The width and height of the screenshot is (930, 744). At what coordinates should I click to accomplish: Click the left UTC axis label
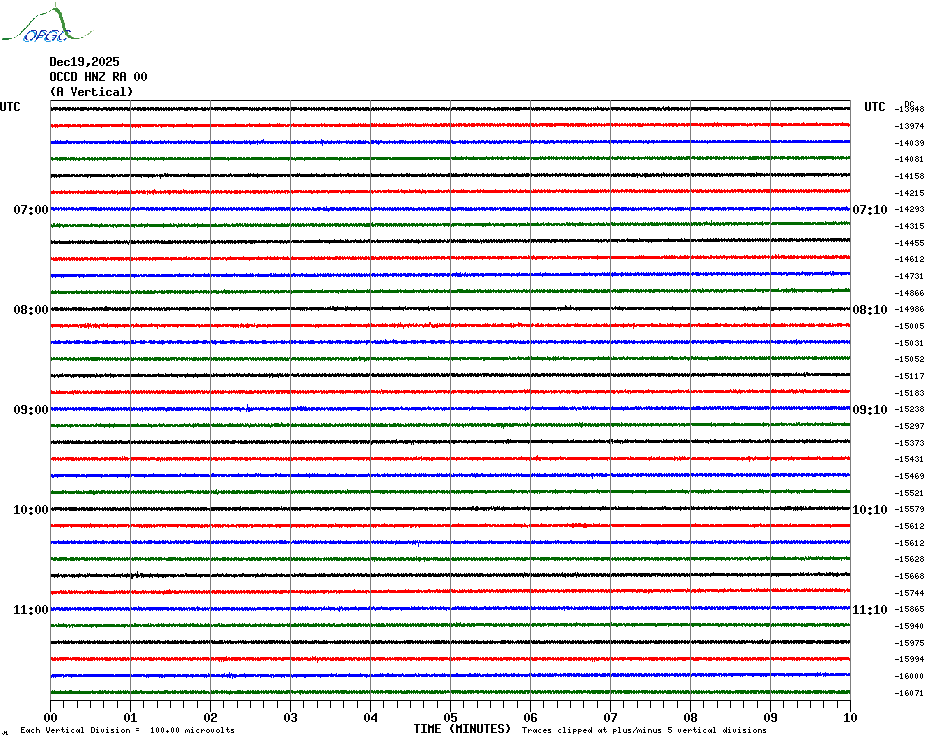point(10,107)
